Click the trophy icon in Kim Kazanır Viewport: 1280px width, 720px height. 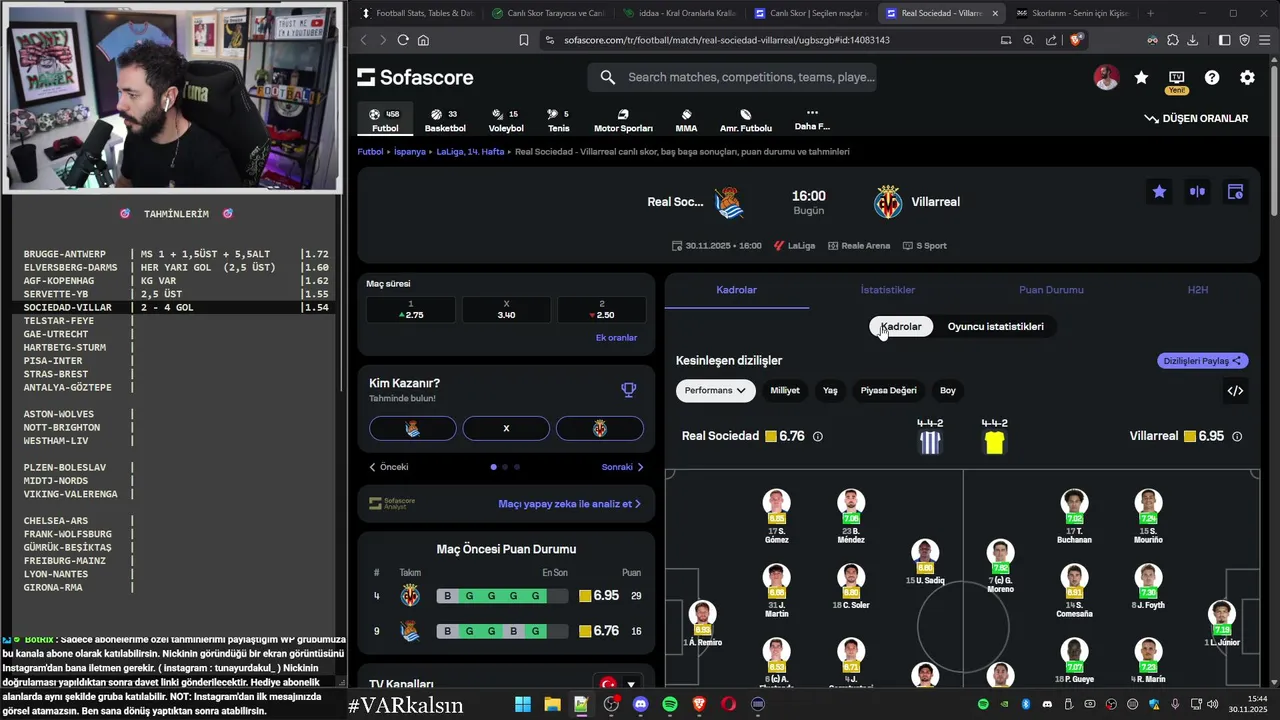(x=628, y=390)
